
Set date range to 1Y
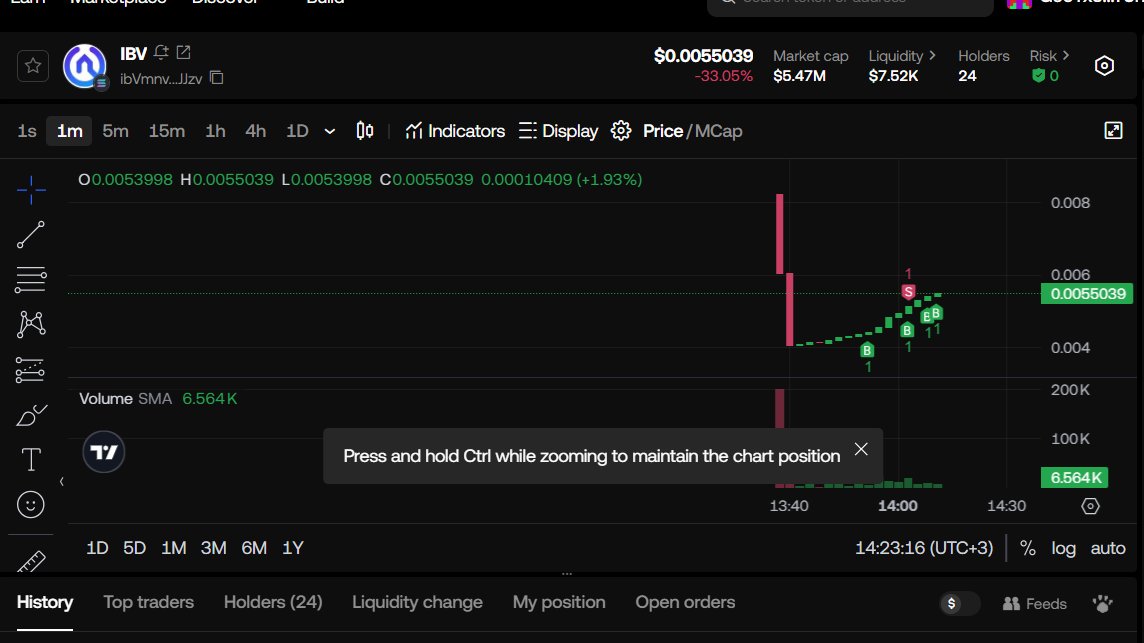click(x=293, y=548)
